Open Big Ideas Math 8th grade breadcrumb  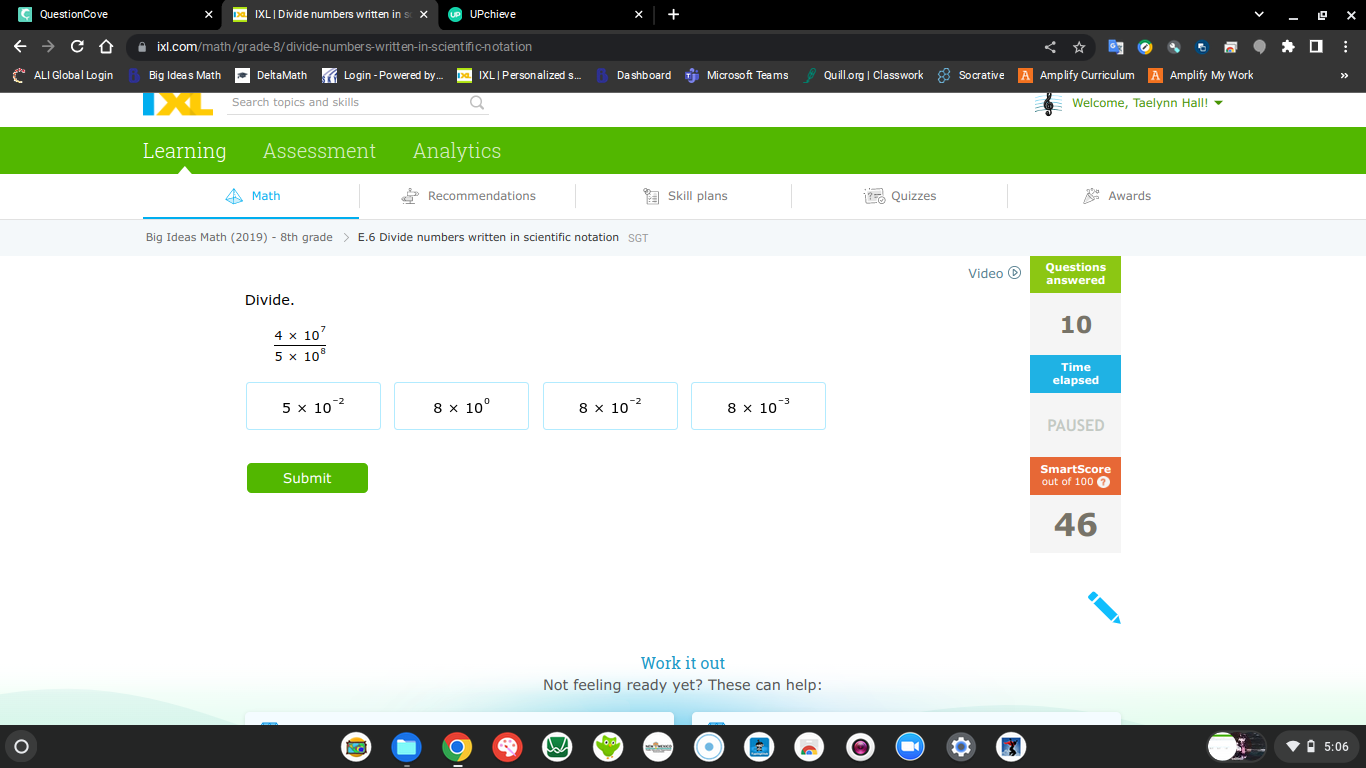coord(239,237)
